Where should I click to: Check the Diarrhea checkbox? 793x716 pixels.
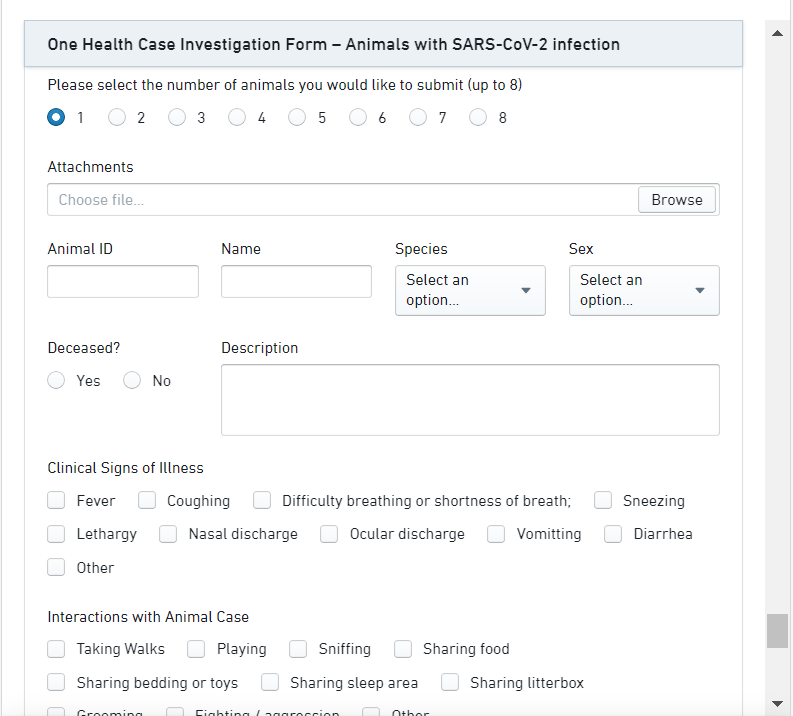click(x=613, y=534)
